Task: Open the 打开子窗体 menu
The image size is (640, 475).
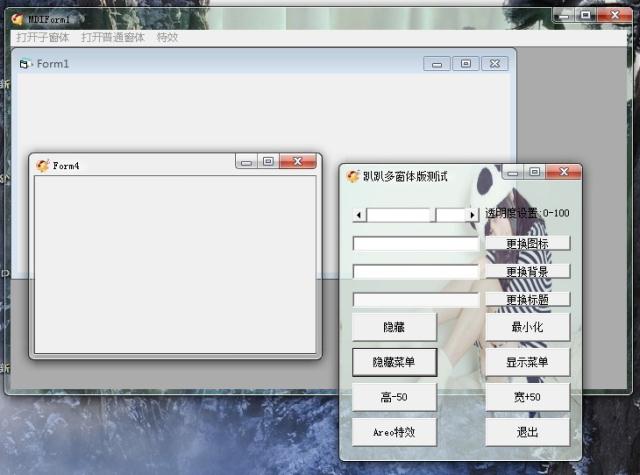Action: pyautogui.click(x=42, y=38)
